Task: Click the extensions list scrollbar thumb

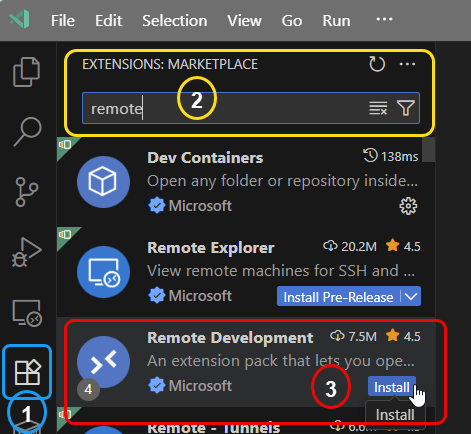Action: coord(428,149)
